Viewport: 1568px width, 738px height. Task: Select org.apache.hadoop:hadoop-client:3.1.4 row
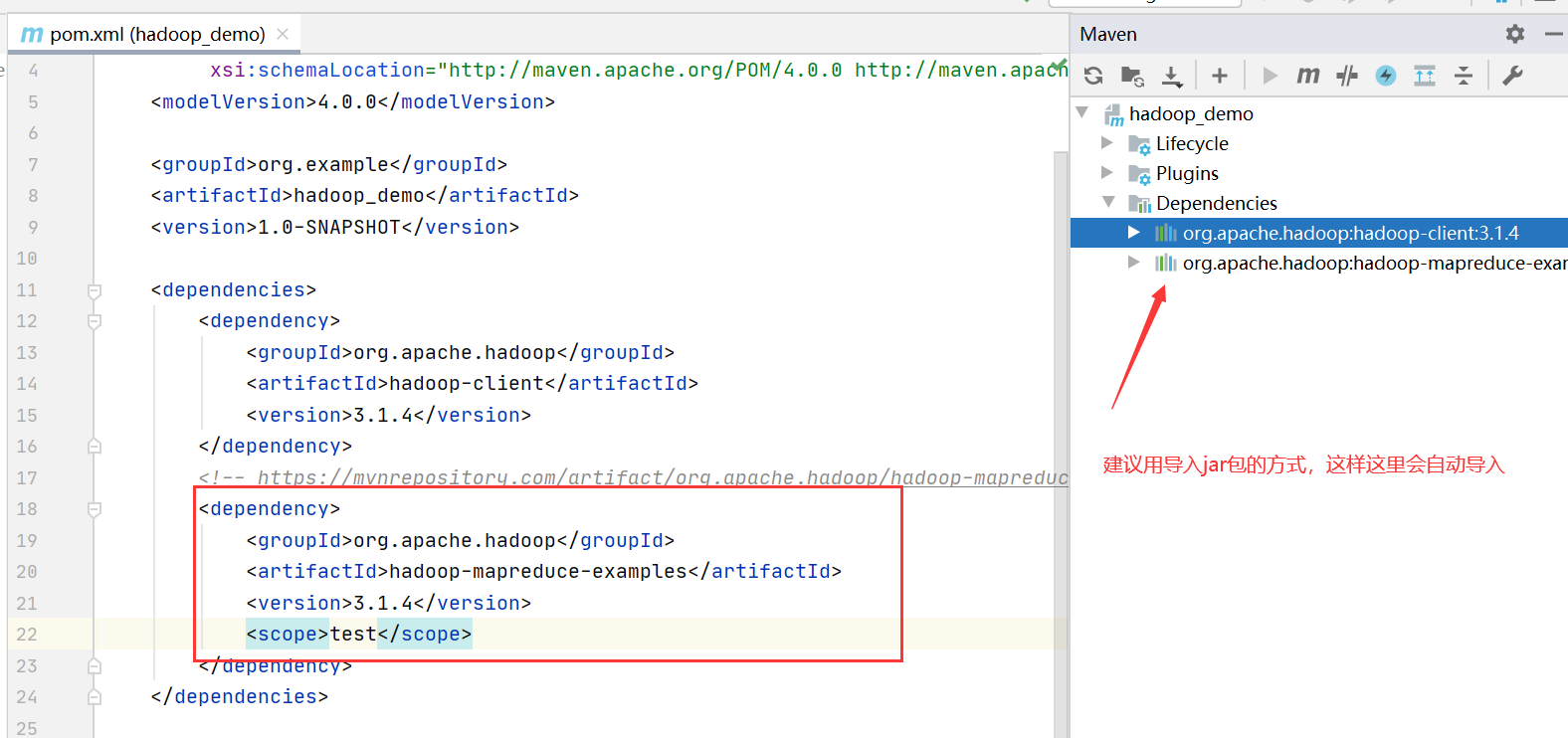point(1319,233)
